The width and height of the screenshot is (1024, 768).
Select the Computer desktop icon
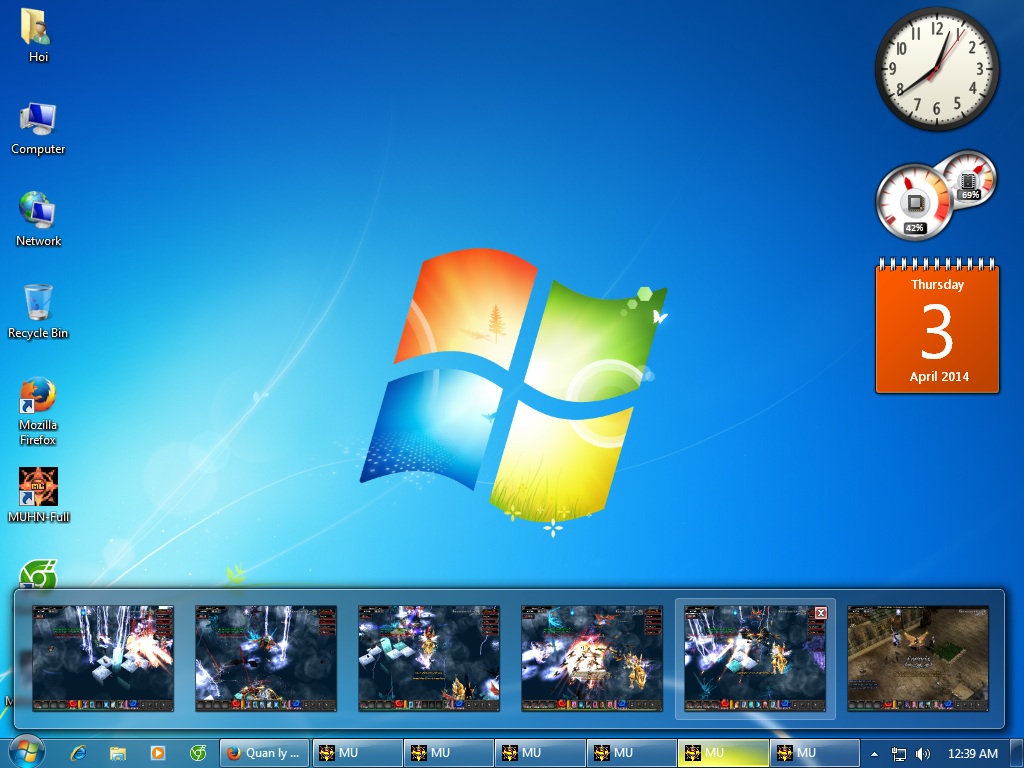tap(38, 129)
